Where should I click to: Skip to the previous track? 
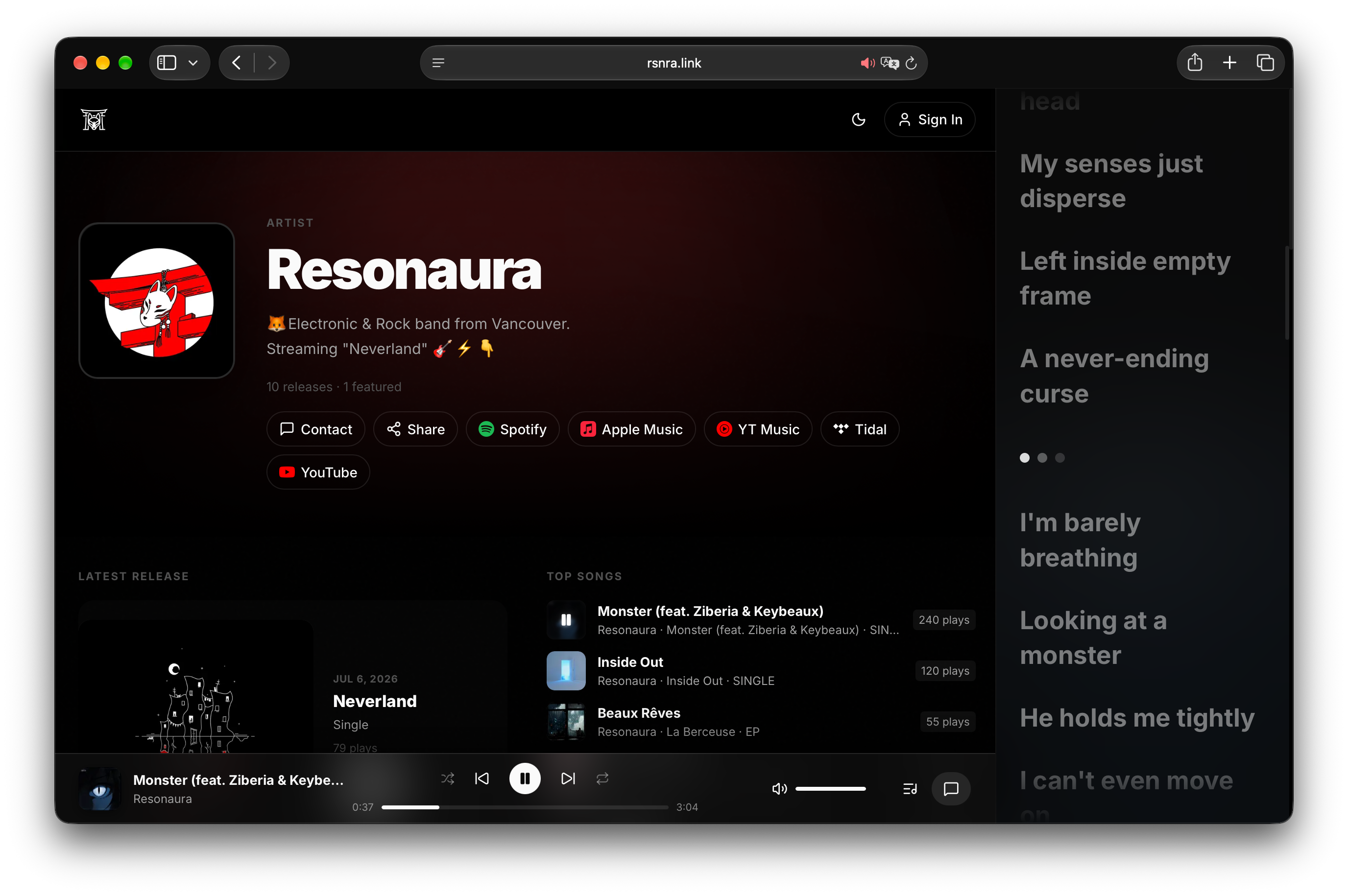point(482,778)
